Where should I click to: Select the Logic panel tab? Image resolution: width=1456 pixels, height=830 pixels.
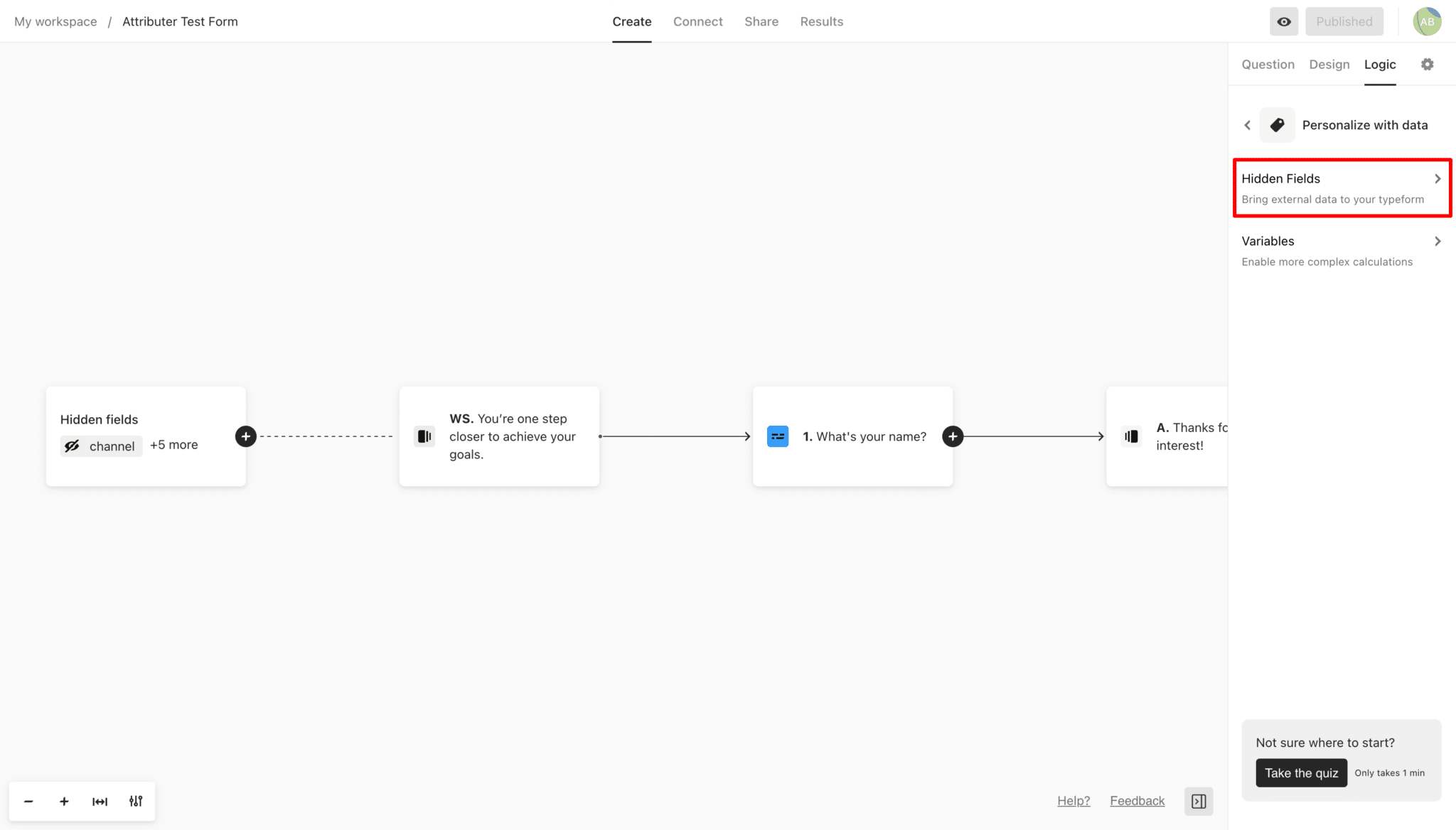(1379, 65)
